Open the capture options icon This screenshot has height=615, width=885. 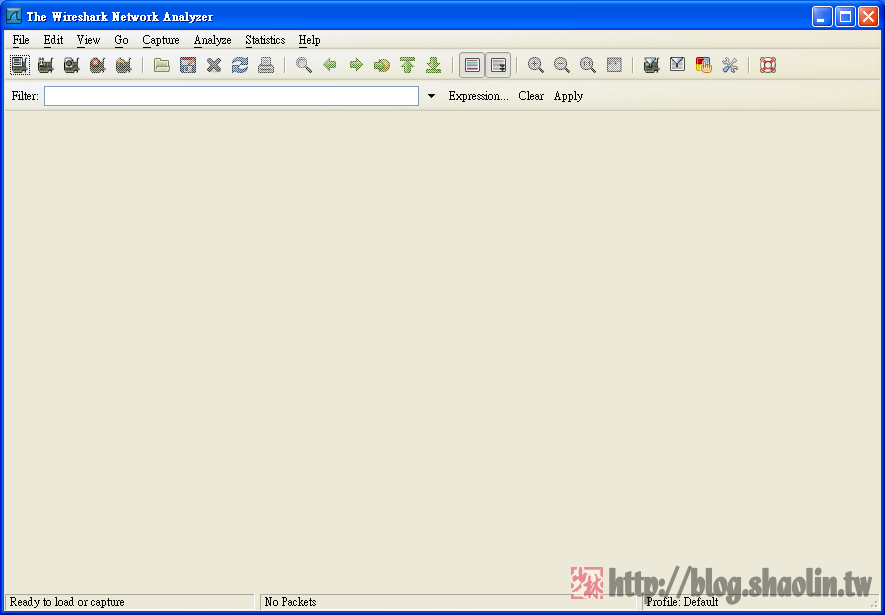coord(46,65)
